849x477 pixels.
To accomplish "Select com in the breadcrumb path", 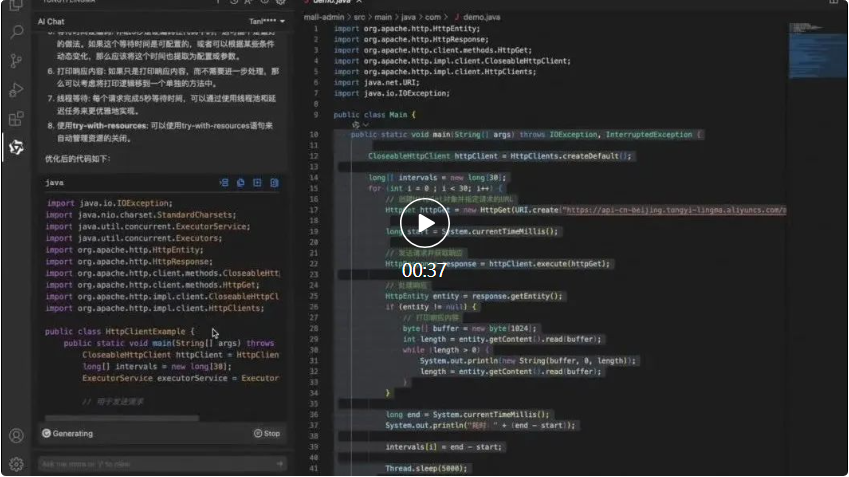I will pyautogui.click(x=433, y=17).
